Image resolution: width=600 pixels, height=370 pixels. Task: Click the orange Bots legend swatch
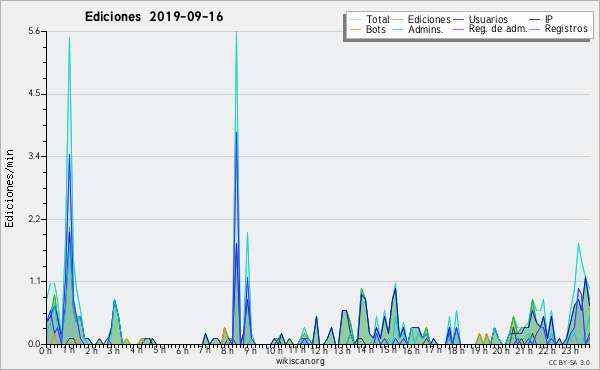pyautogui.click(x=355, y=29)
